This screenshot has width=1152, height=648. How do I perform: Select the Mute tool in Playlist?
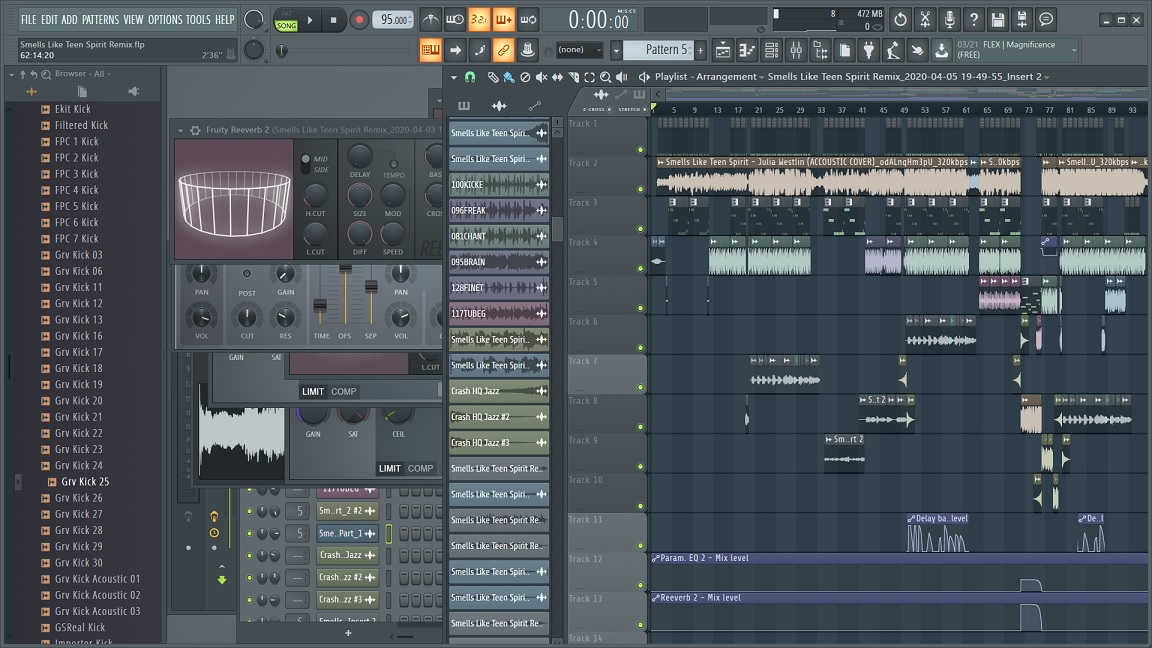(541, 76)
